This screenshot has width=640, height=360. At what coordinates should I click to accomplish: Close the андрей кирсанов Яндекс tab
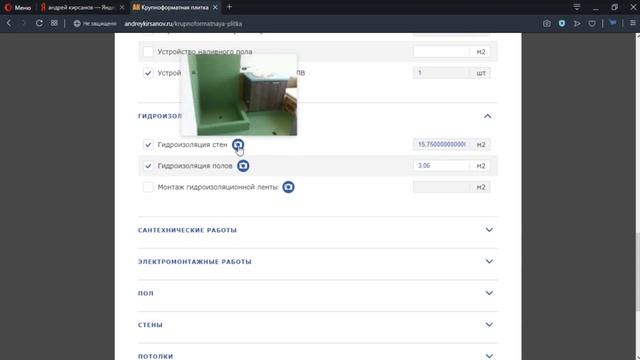(x=122, y=7)
